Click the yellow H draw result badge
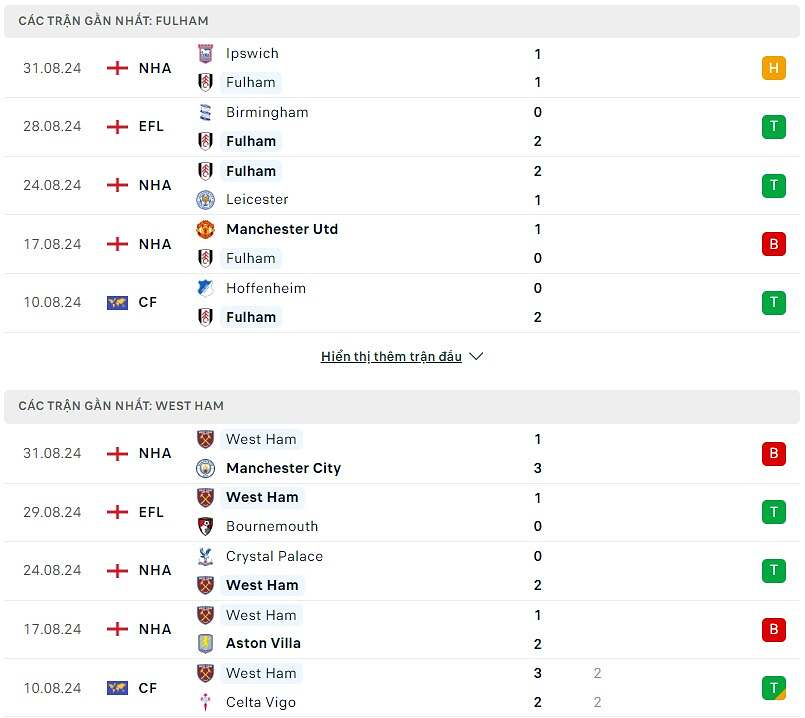This screenshot has width=805, height=718. [x=773, y=68]
